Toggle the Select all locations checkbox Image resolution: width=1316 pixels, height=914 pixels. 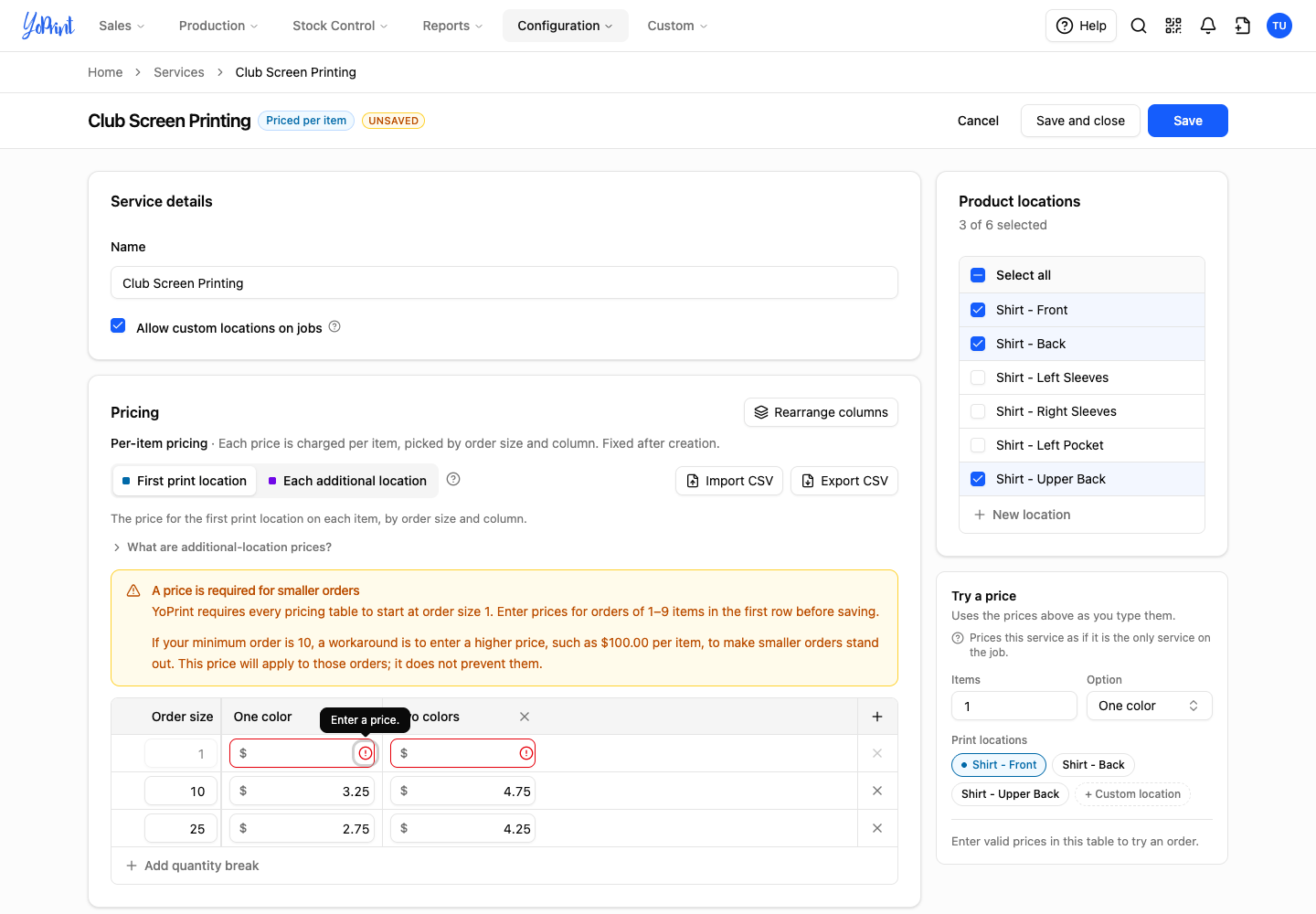(x=978, y=275)
